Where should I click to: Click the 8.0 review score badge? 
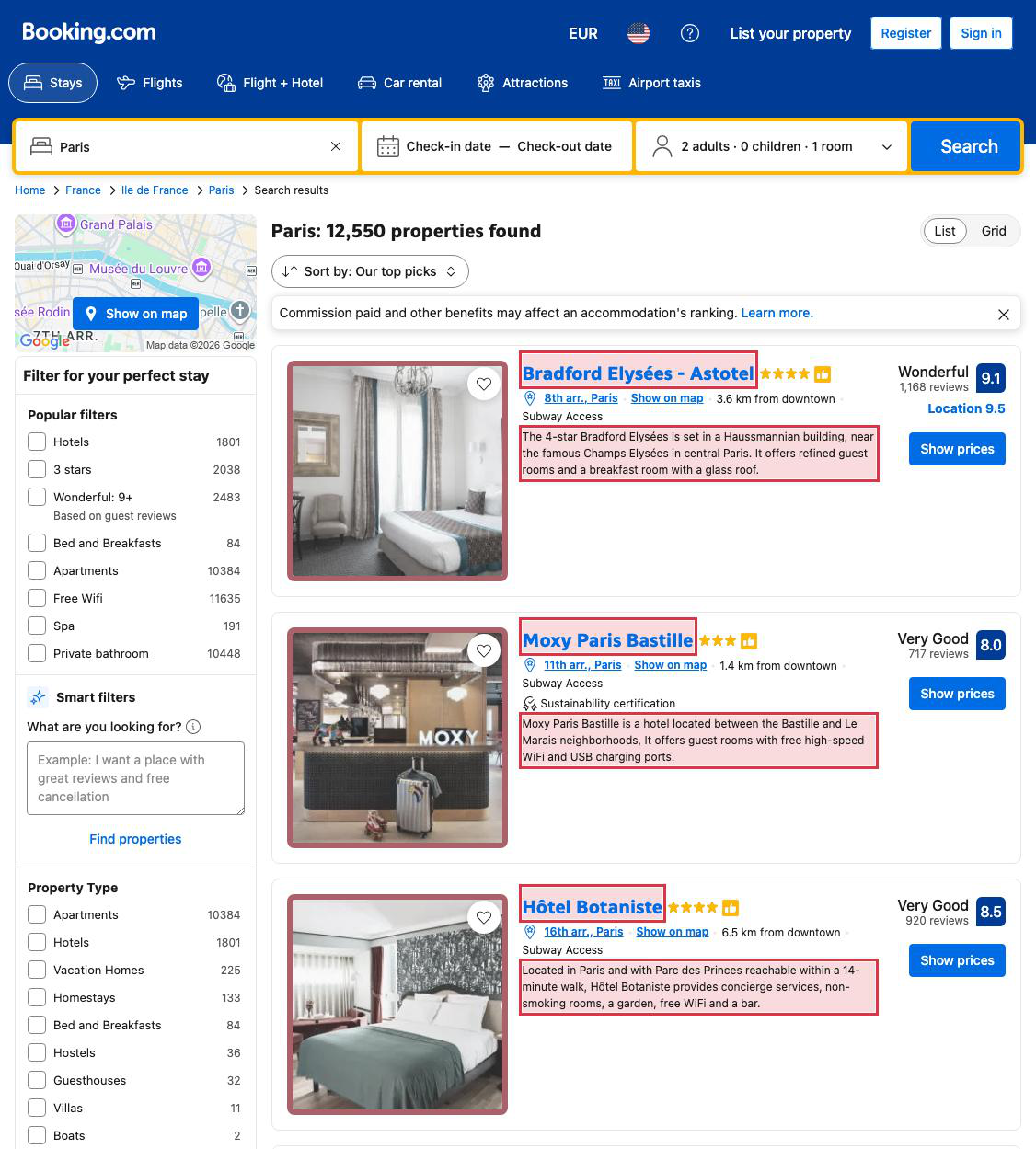(x=991, y=645)
